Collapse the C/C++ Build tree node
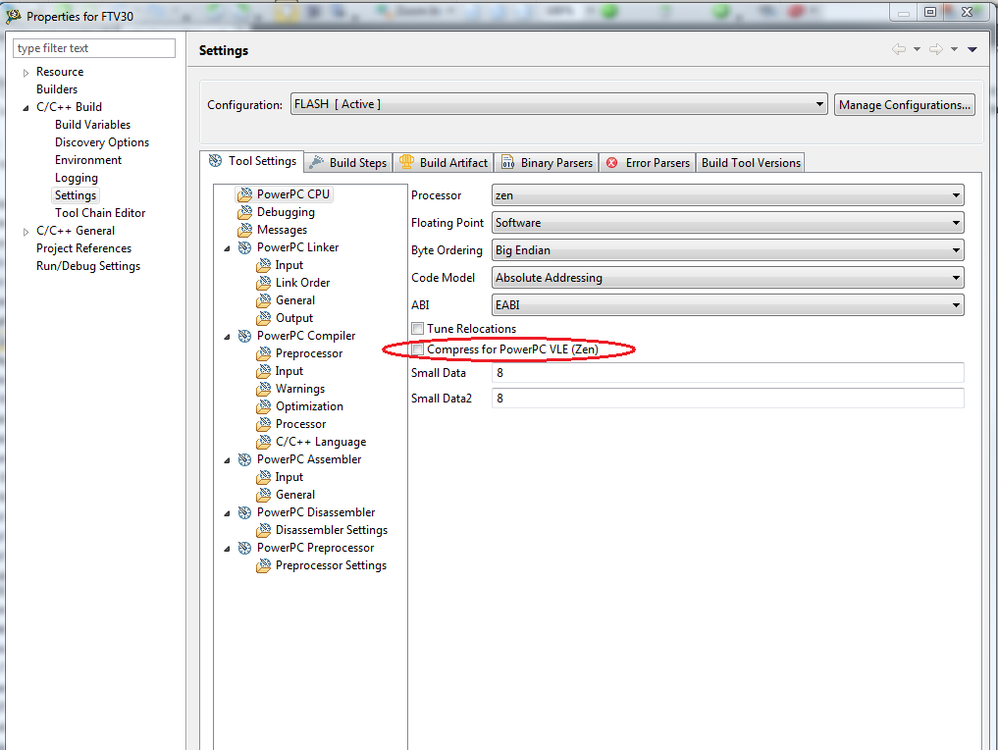Image resolution: width=998 pixels, height=750 pixels. tap(26, 108)
